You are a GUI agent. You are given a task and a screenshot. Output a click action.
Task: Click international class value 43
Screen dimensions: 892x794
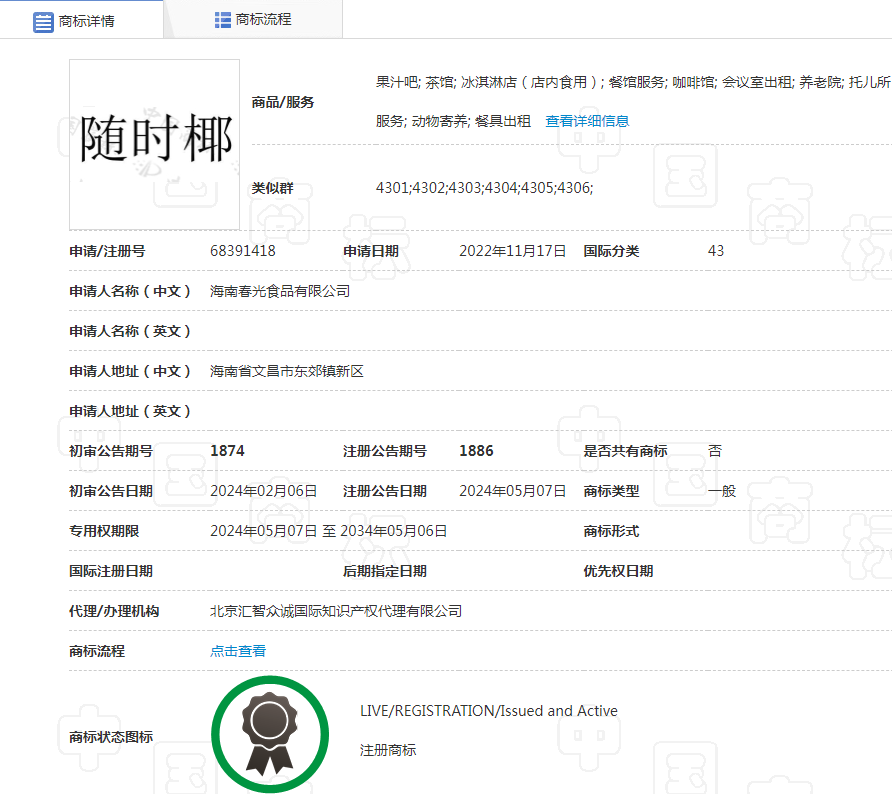tap(716, 251)
